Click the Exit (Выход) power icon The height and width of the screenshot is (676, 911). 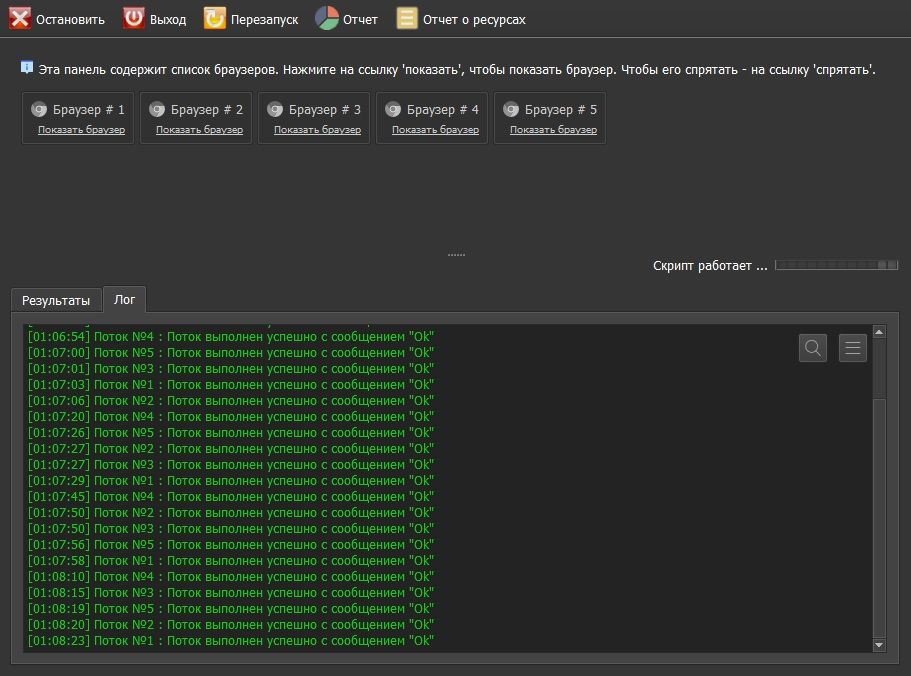click(134, 19)
